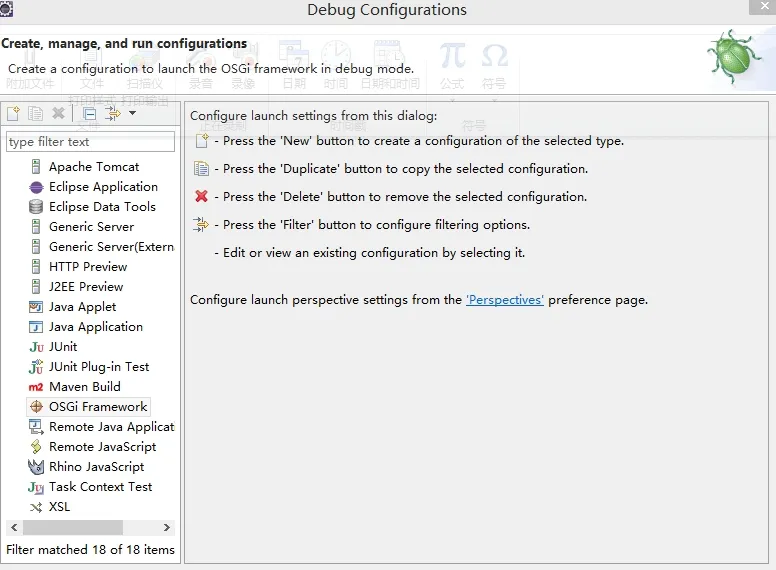The width and height of the screenshot is (776, 570).
Task: Open the 'Perspectives' preference page link
Action: pyautogui.click(x=505, y=300)
